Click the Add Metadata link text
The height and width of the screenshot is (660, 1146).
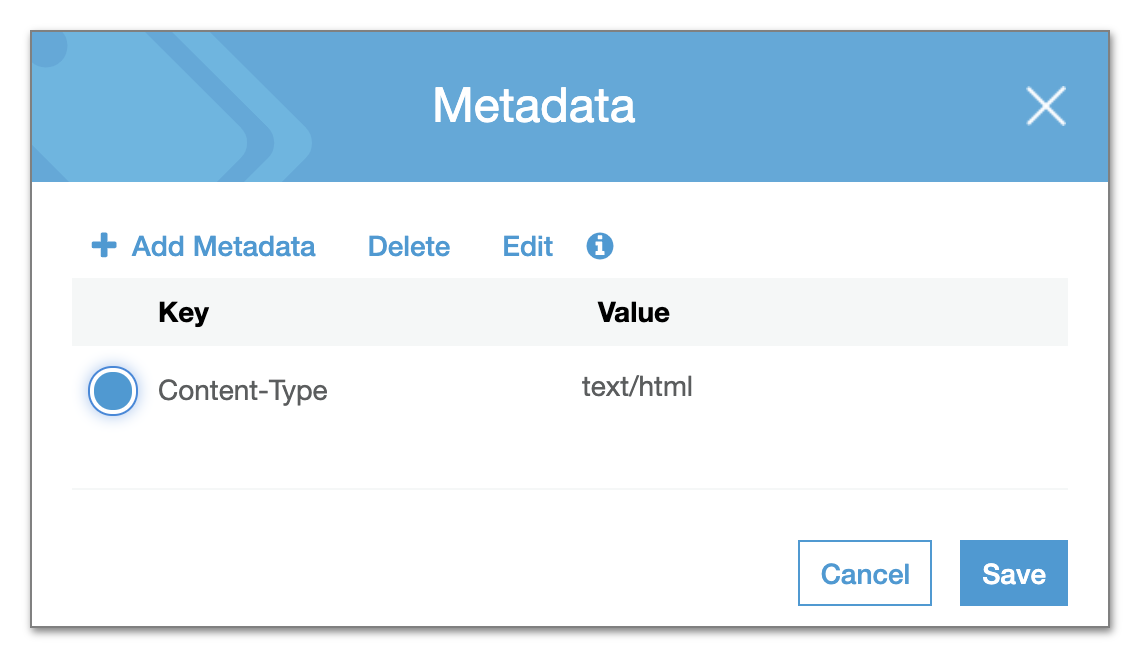click(x=223, y=246)
